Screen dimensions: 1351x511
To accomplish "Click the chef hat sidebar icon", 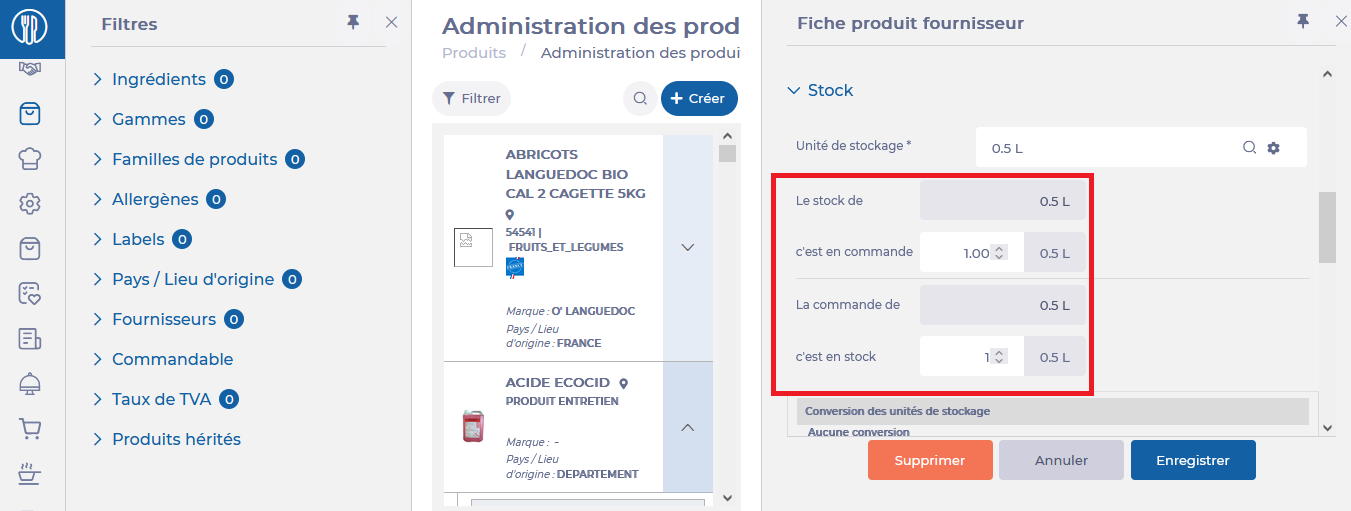I will tap(30, 158).
